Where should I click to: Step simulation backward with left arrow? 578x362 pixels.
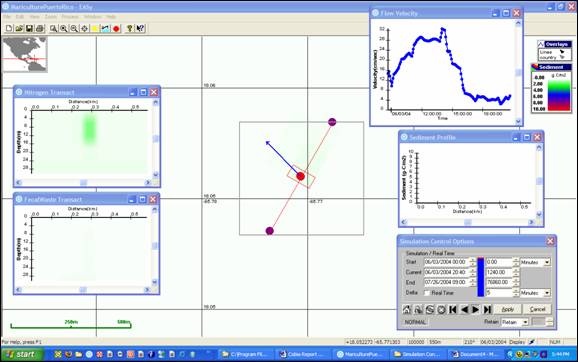464,309
